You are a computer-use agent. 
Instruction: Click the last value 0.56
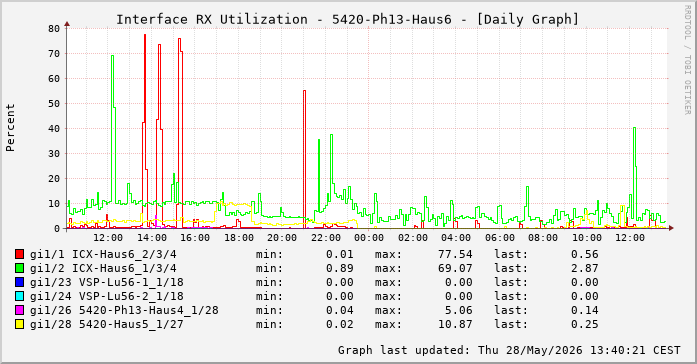click(x=585, y=255)
